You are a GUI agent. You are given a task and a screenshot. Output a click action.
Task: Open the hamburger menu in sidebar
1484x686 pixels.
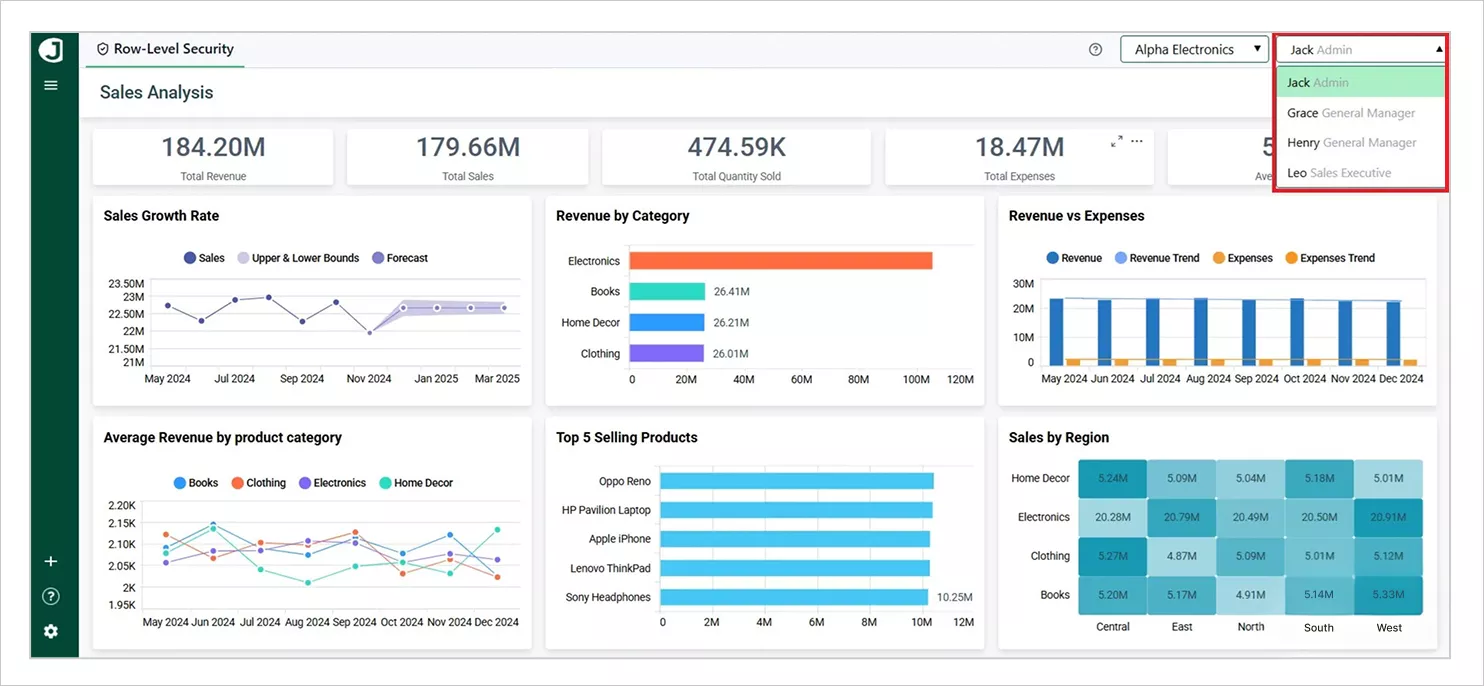tap(51, 86)
